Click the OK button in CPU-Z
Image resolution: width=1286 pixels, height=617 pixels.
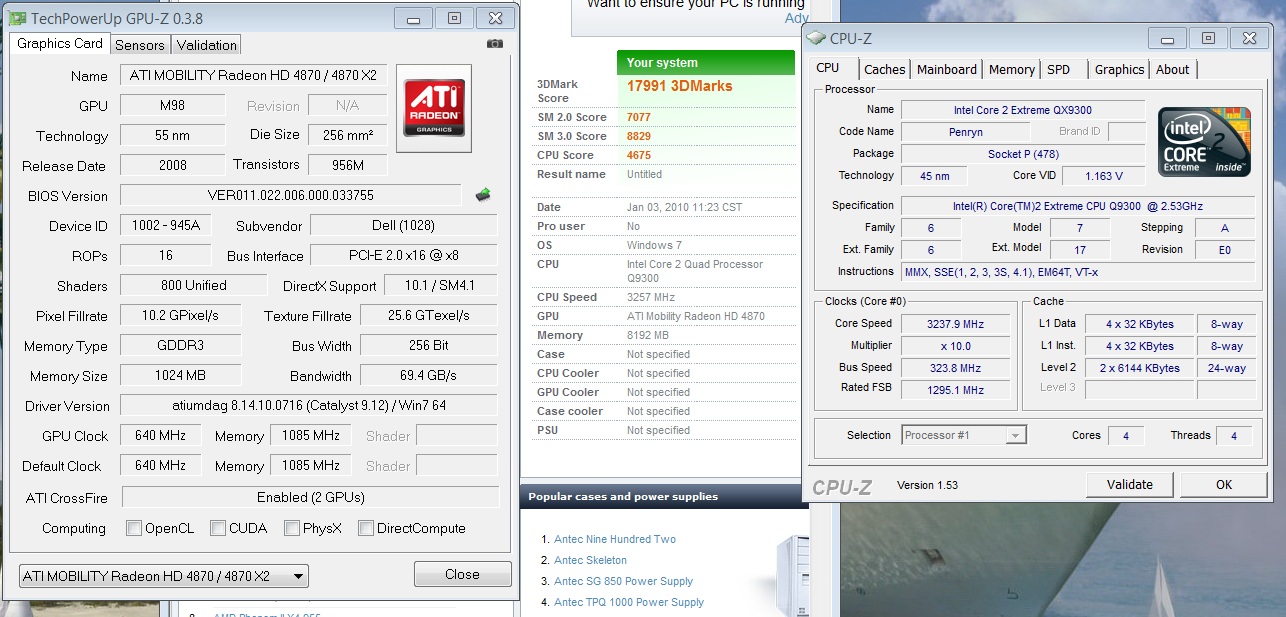pos(1224,485)
